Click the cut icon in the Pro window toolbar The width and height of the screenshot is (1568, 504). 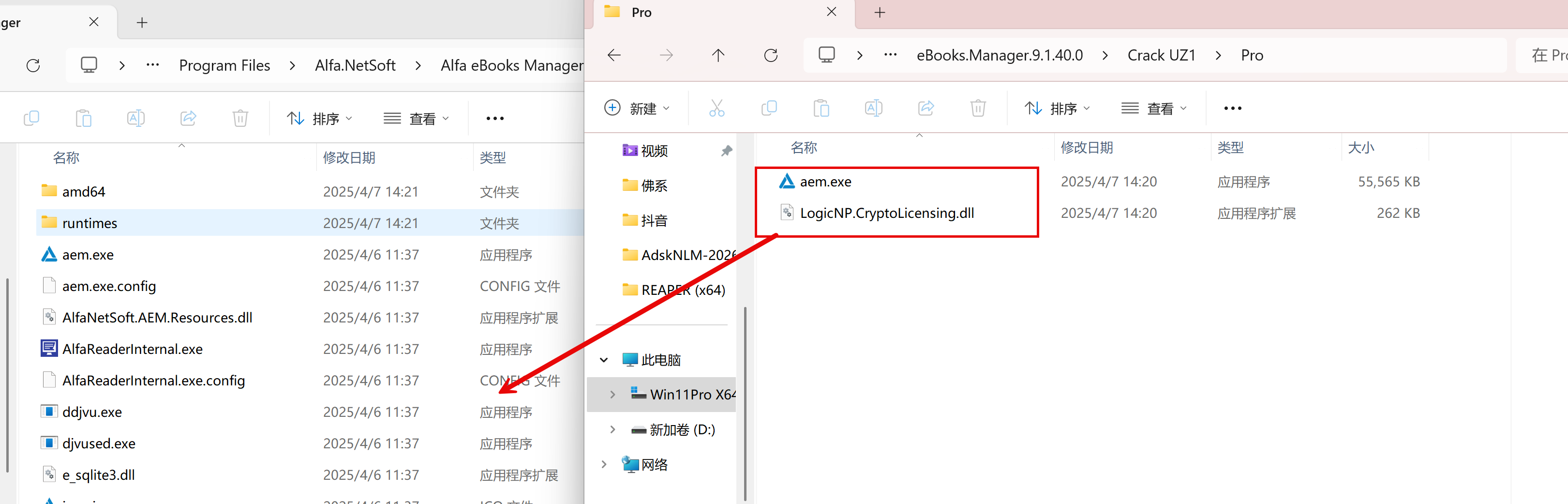point(717,108)
